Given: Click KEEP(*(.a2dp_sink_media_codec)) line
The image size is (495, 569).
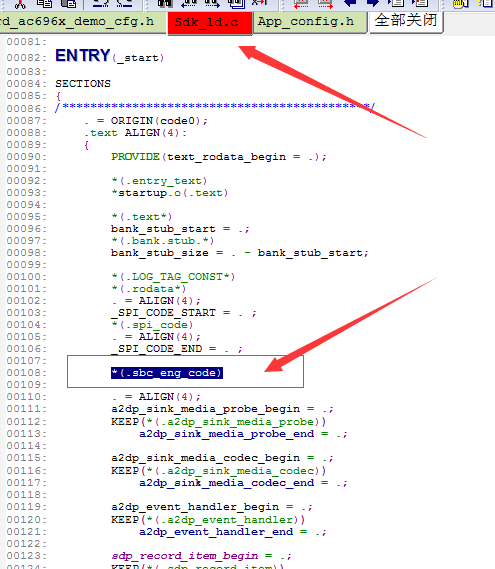Looking at the screenshot, I should pos(218,471).
